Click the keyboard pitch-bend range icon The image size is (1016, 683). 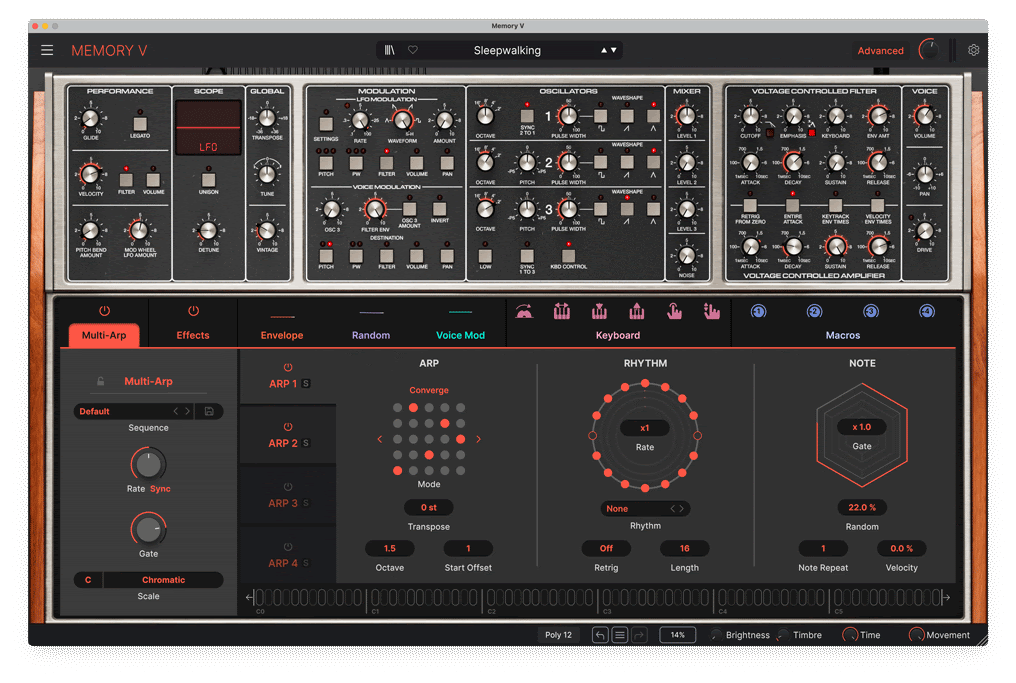(x=562, y=312)
